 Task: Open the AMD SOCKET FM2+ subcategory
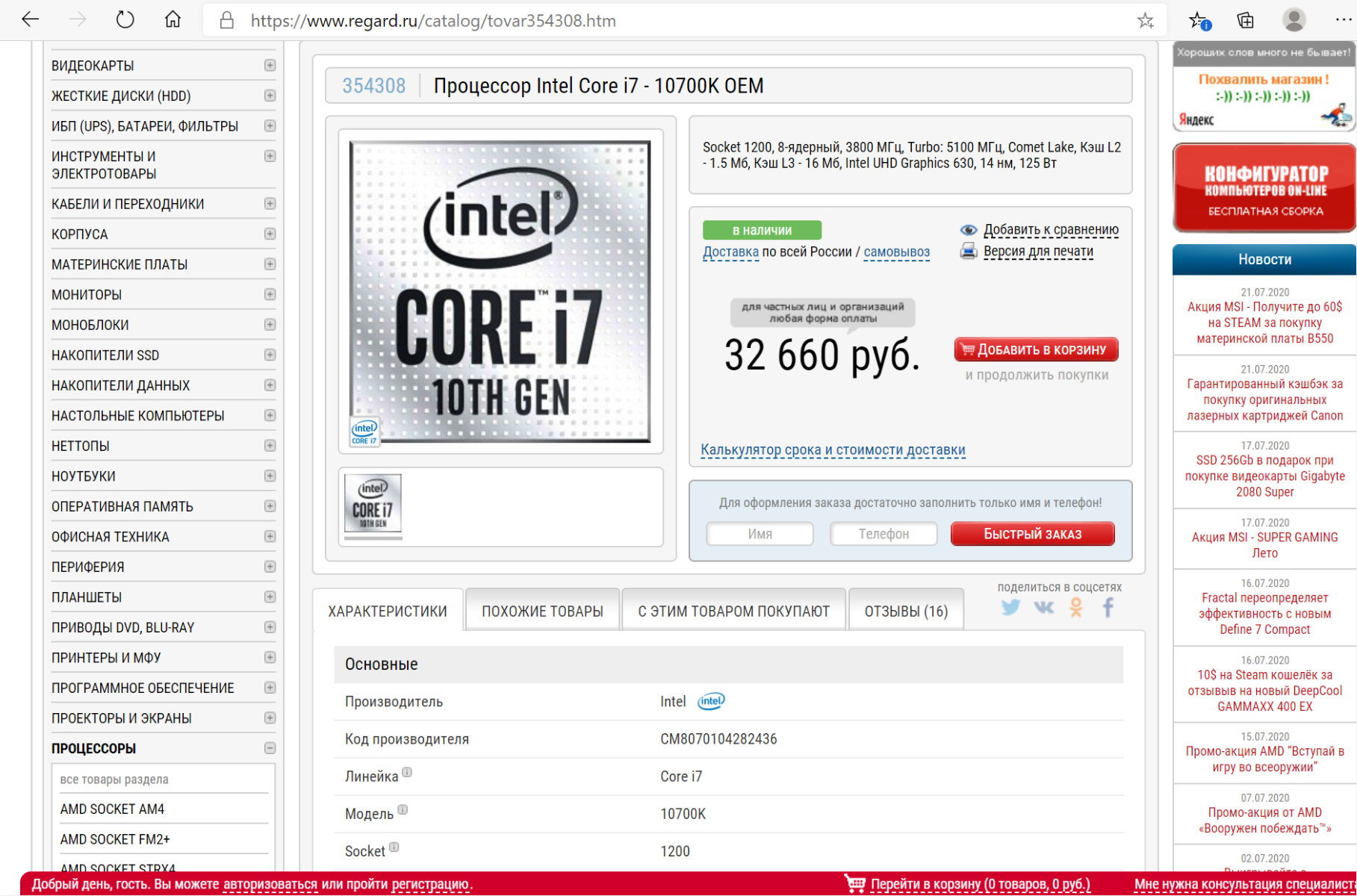(x=115, y=839)
